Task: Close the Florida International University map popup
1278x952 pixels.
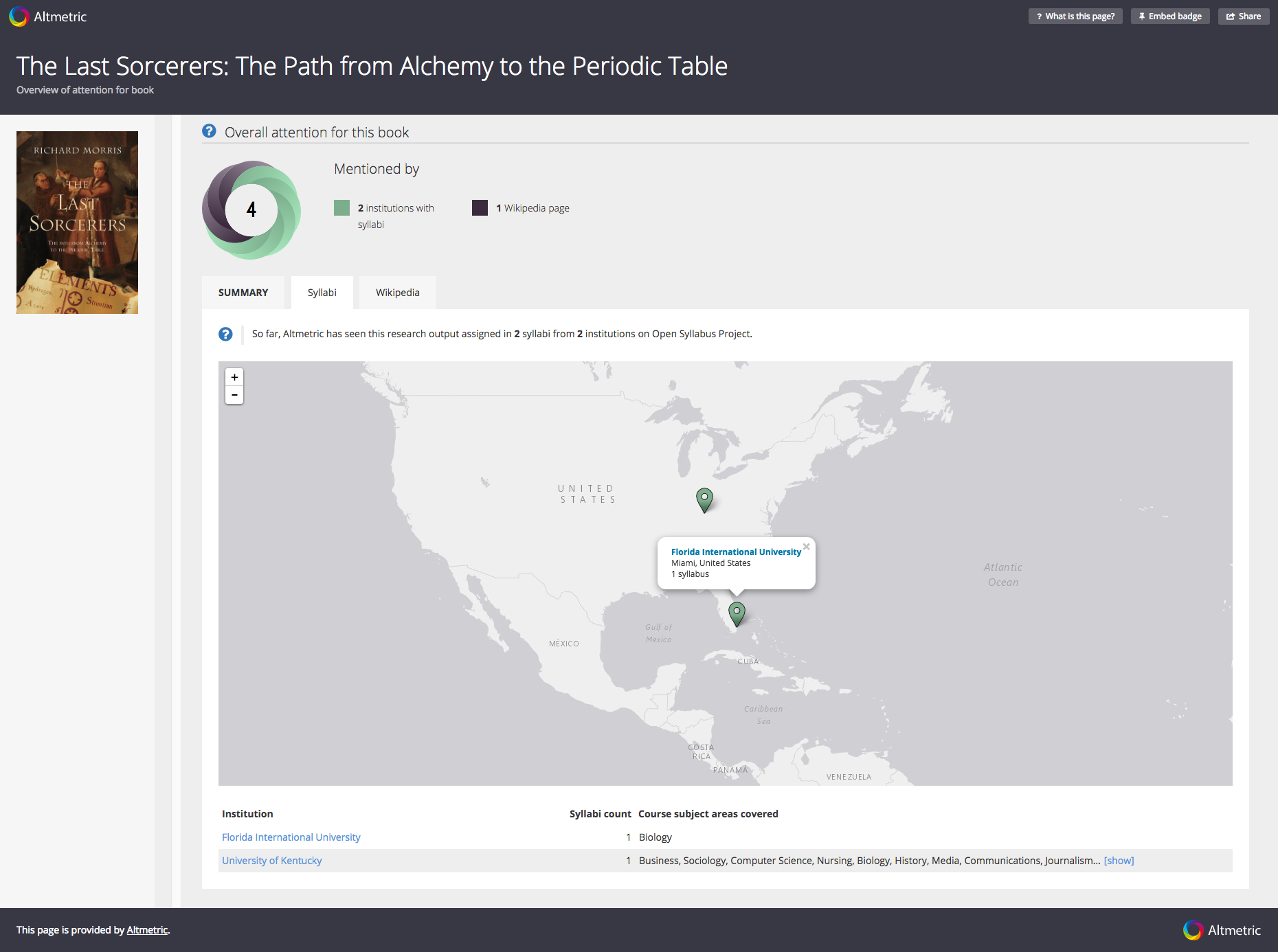Action: 807,547
